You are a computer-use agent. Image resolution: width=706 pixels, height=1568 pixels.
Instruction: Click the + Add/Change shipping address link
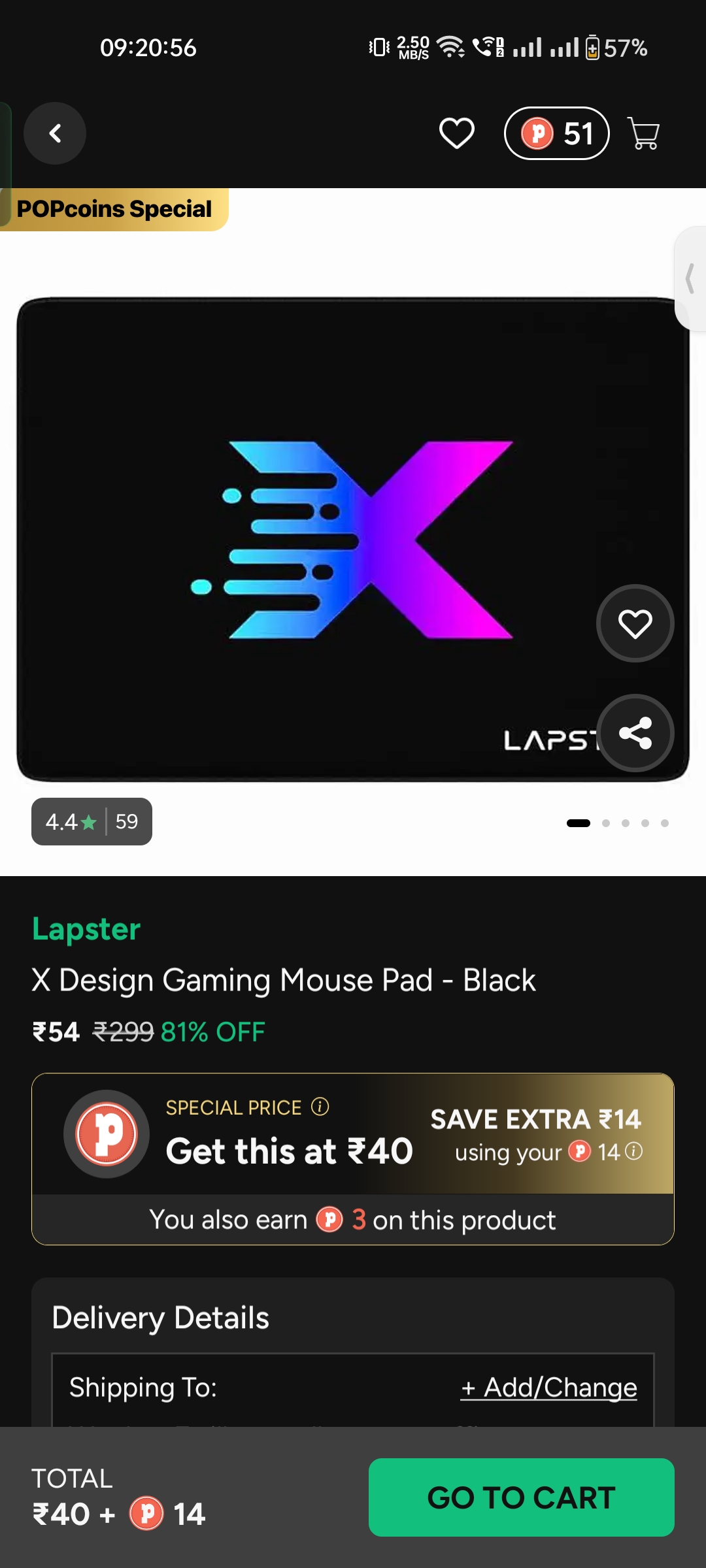pyautogui.click(x=548, y=1388)
